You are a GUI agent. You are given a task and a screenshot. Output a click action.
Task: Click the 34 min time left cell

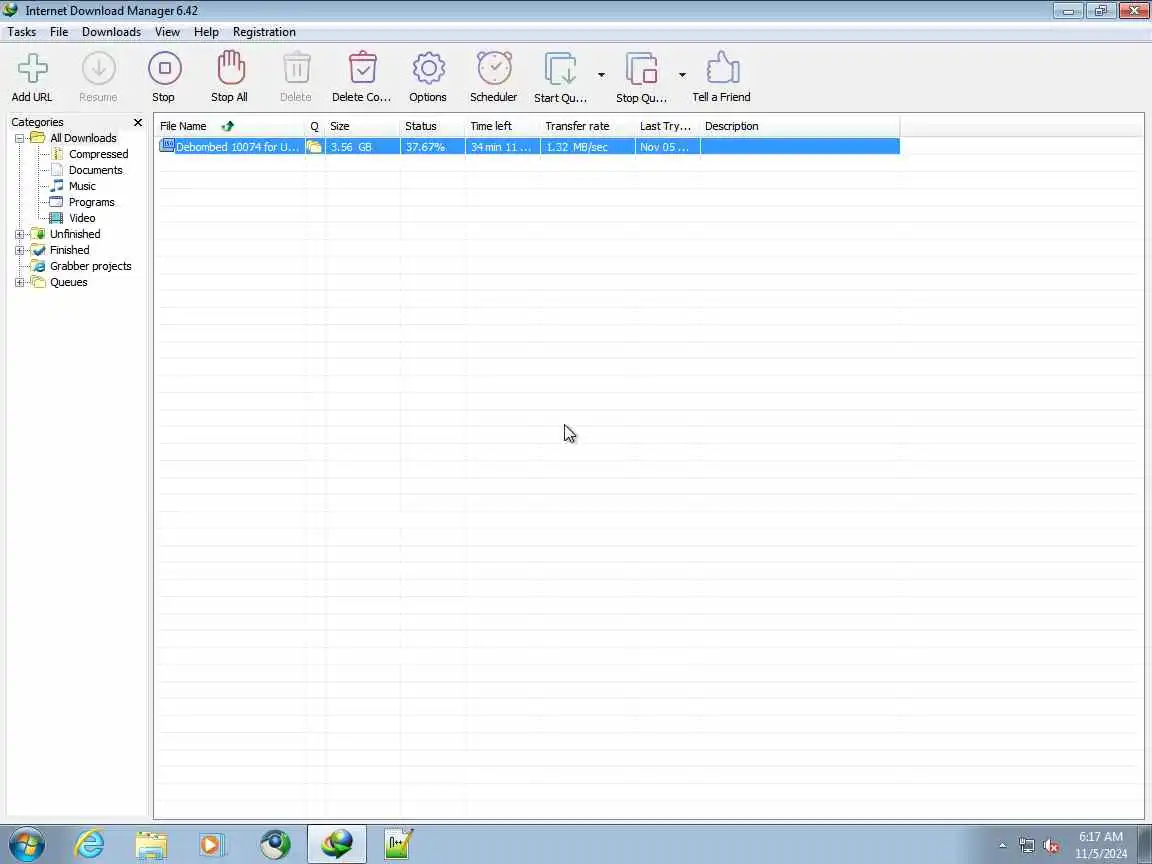[501, 147]
